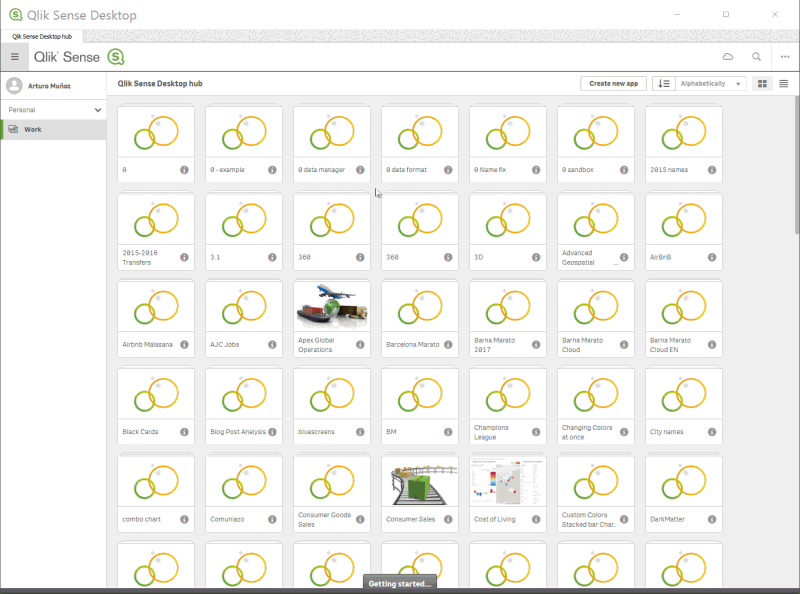Switch to list view
The width and height of the screenshot is (800, 594).
click(x=784, y=84)
